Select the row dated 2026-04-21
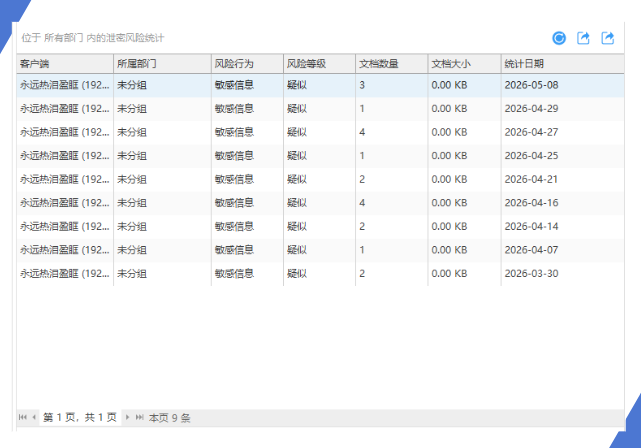Image resolution: width=641 pixels, height=448 pixels. 320,179
